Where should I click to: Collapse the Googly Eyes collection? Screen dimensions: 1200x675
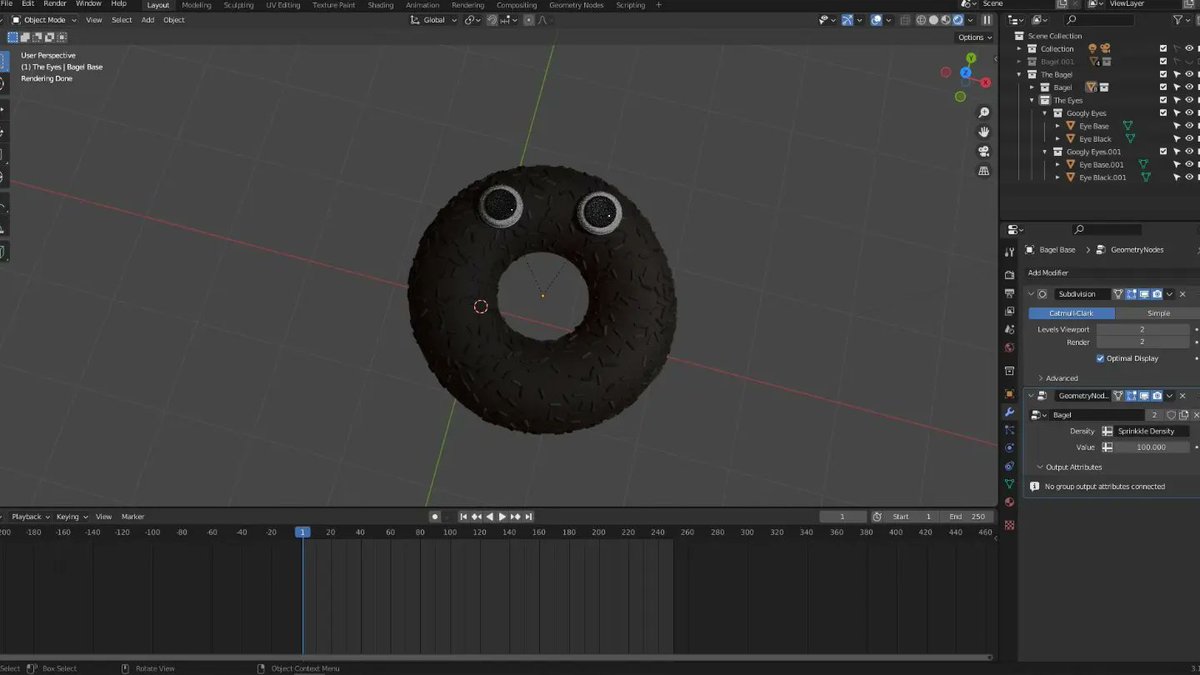pos(1045,113)
